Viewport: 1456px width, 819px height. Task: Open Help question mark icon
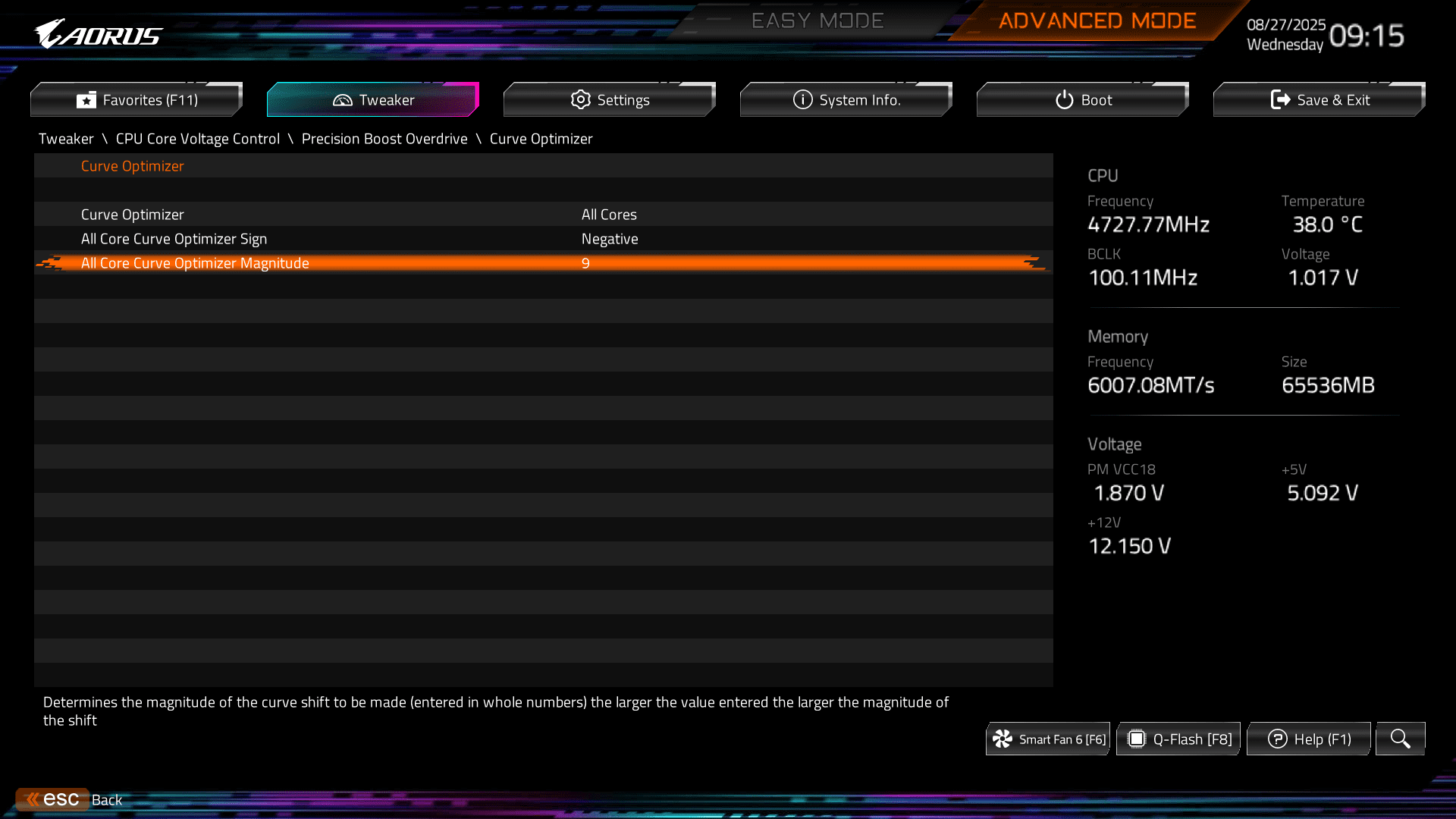coord(1277,739)
